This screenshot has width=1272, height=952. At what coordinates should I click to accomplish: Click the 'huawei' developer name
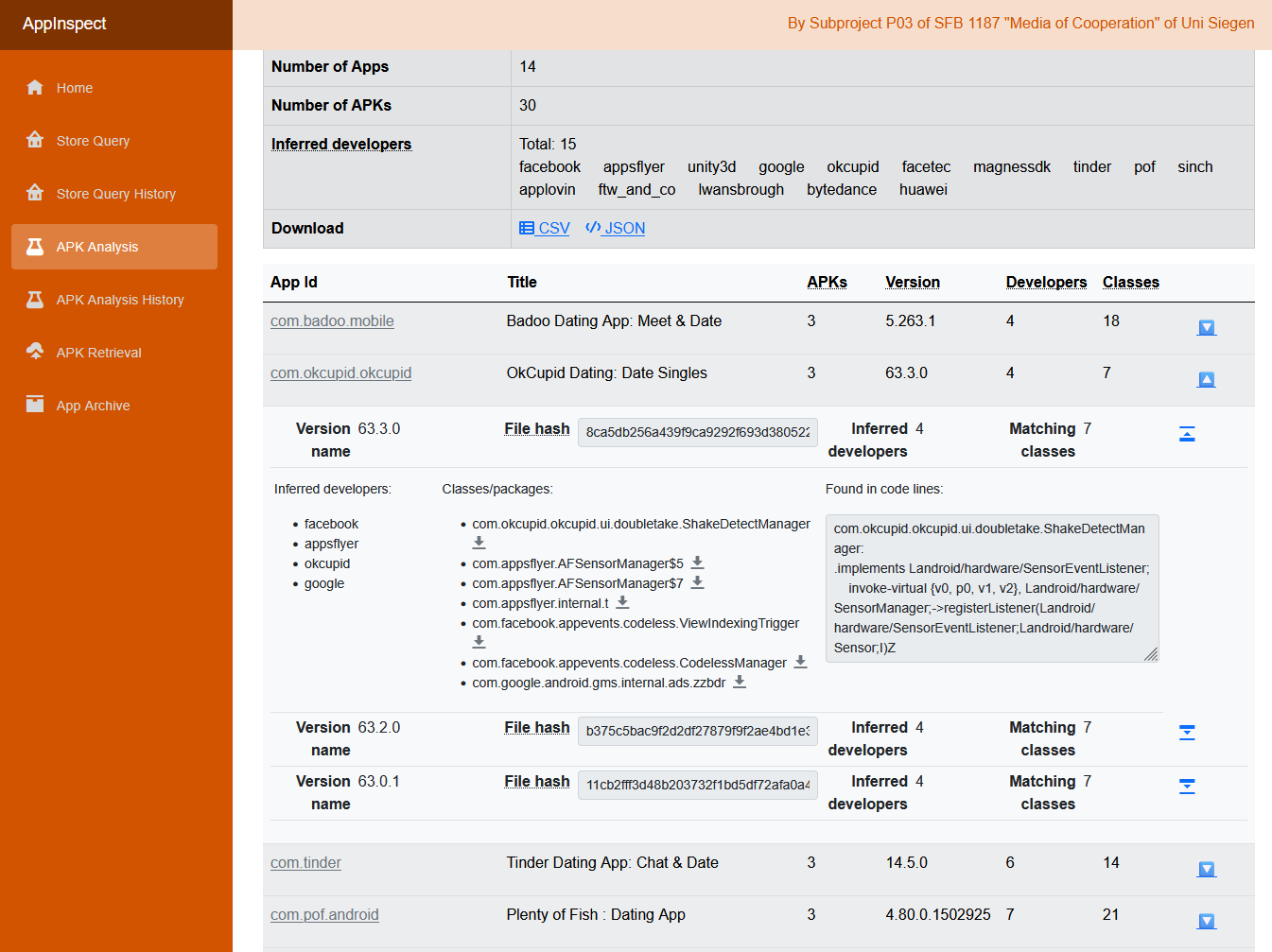tap(923, 190)
